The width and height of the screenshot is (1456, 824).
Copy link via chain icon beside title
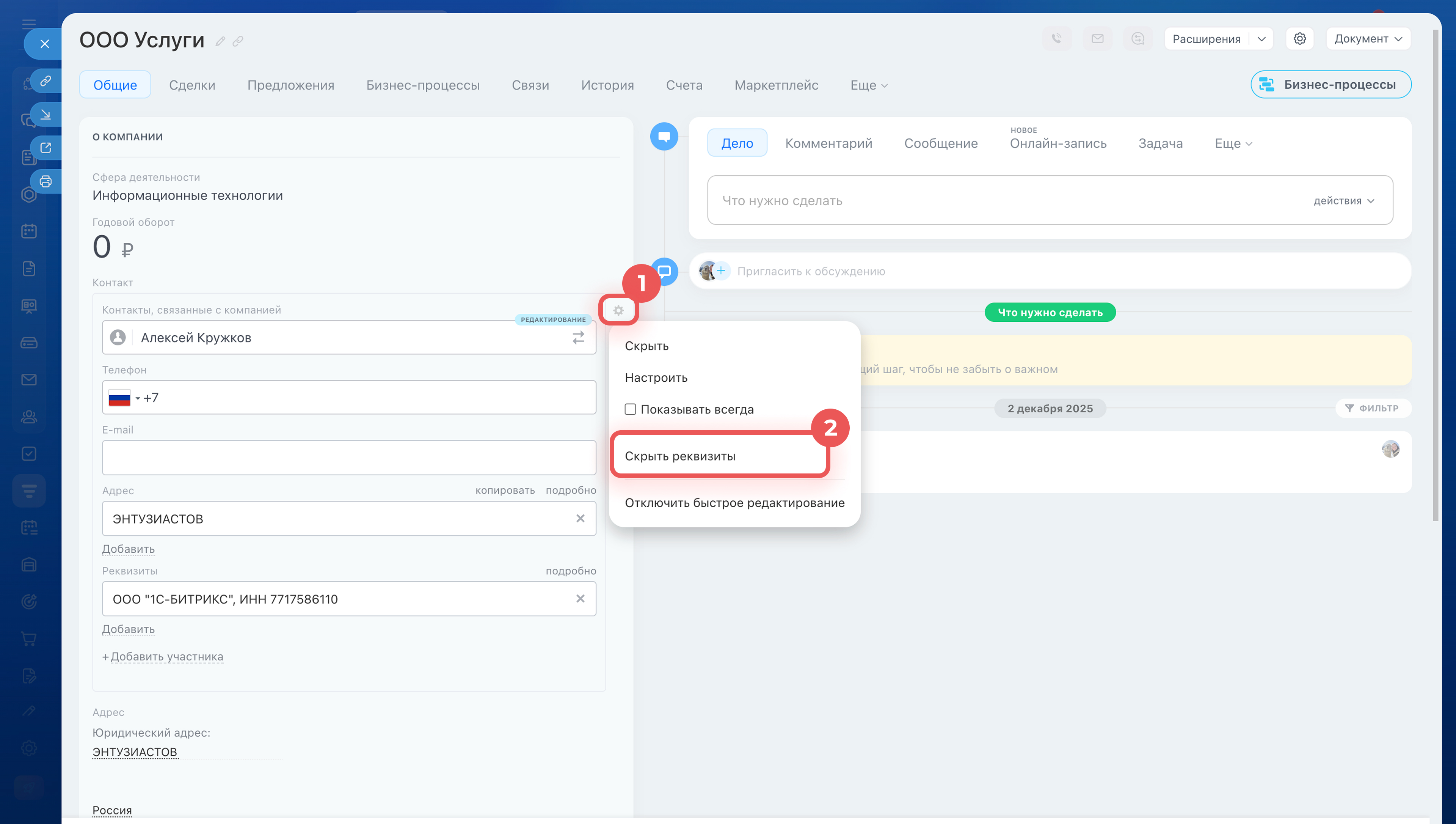pos(238,41)
